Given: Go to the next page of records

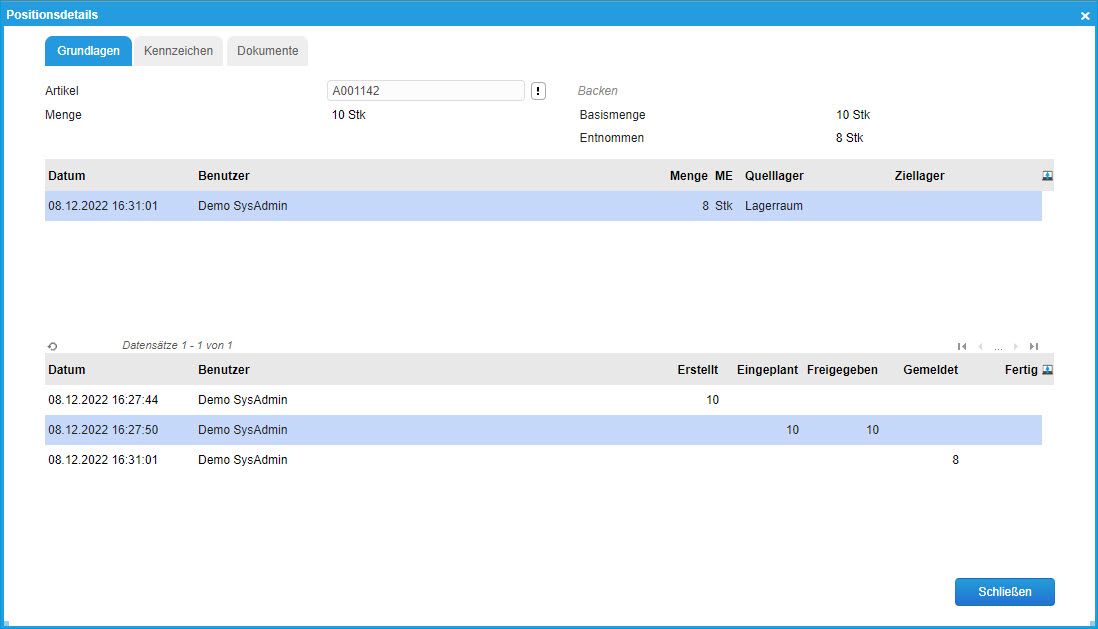Looking at the screenshot, I should coord(1016,346).
